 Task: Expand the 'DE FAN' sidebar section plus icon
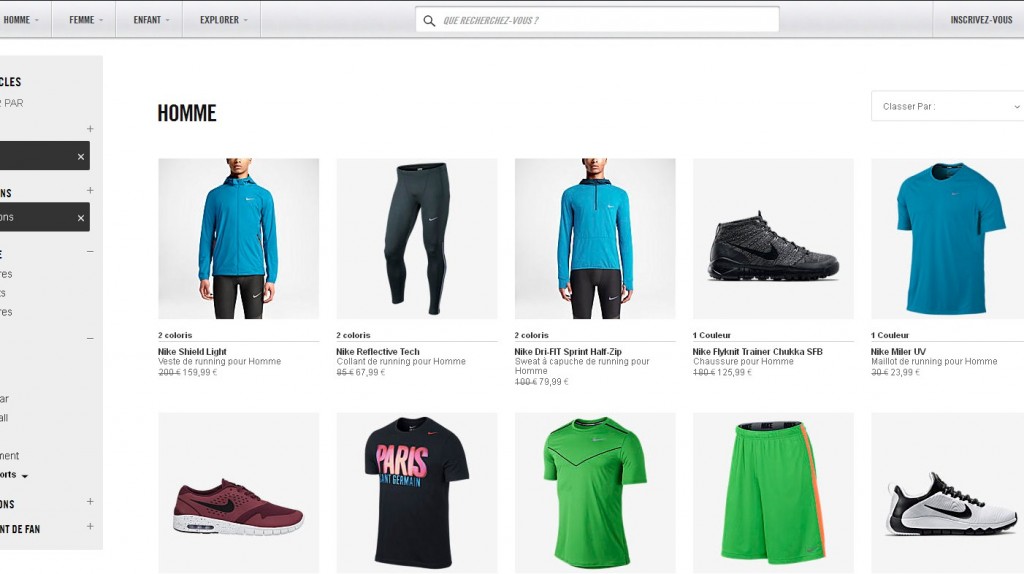(x=90, y=527)
